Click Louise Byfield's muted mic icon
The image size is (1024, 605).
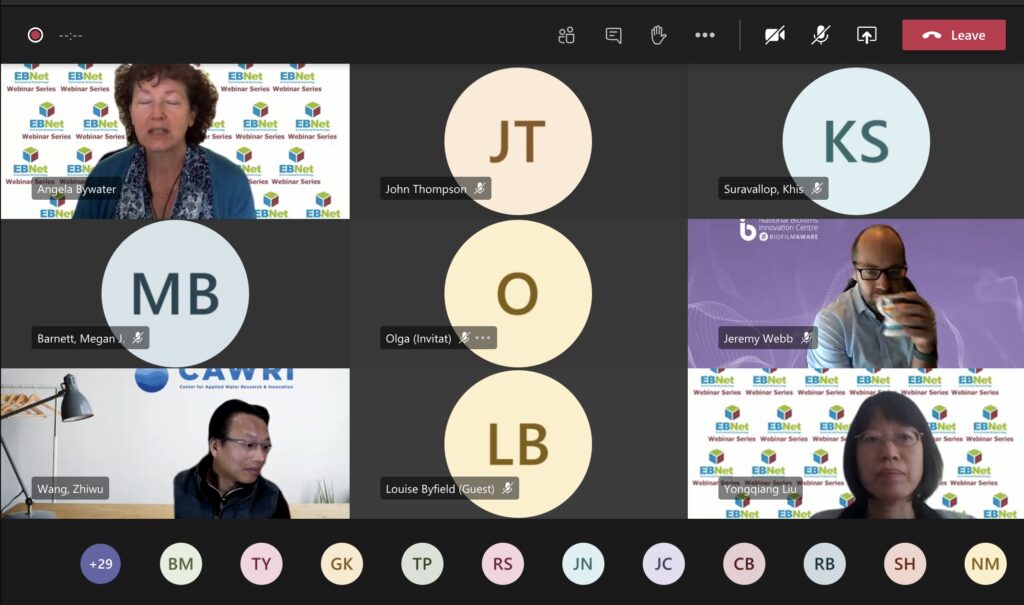tap(507, 488)
